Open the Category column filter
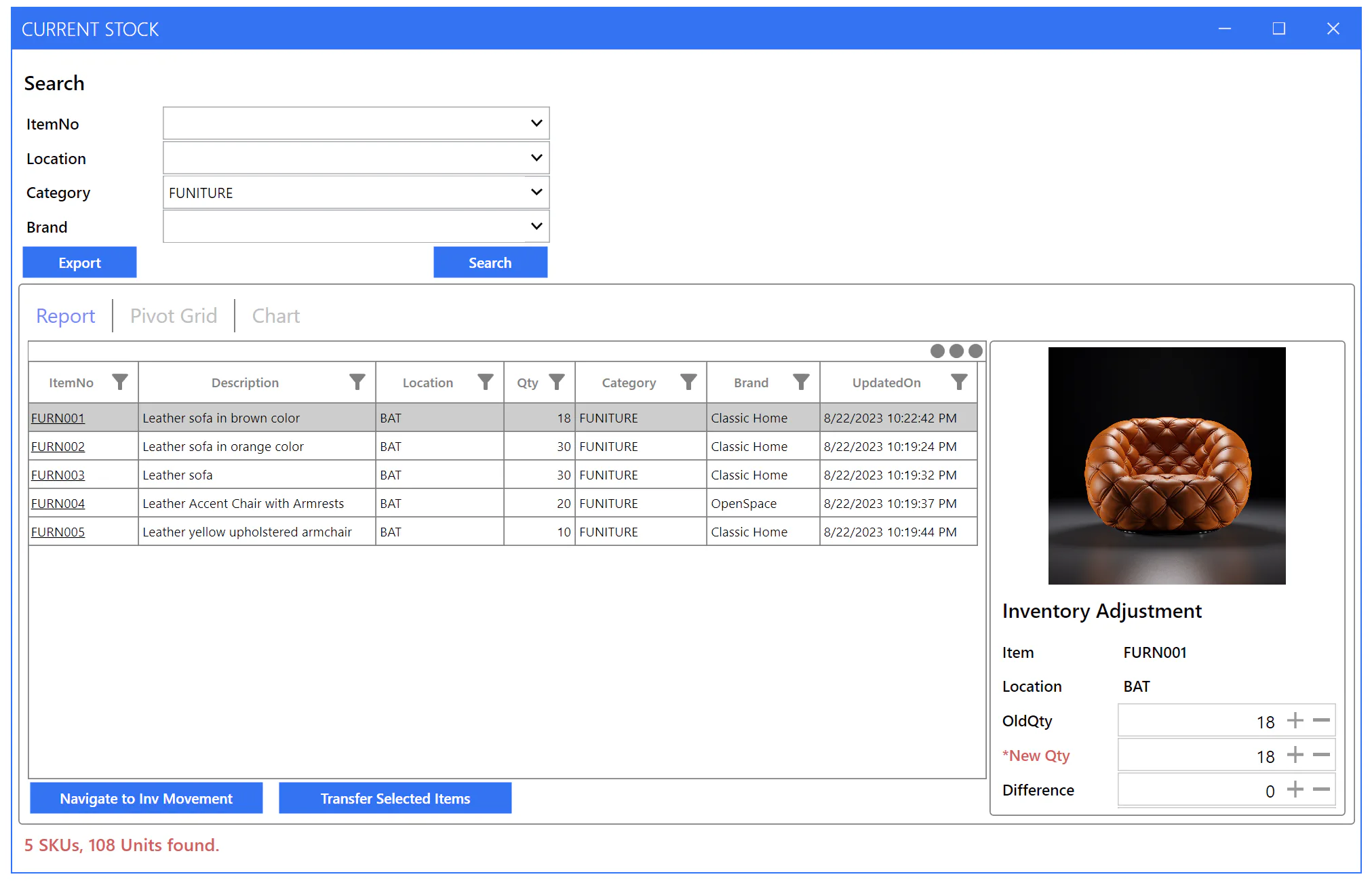The width and height of the screenshot is (1372, 883). [688, 382]
